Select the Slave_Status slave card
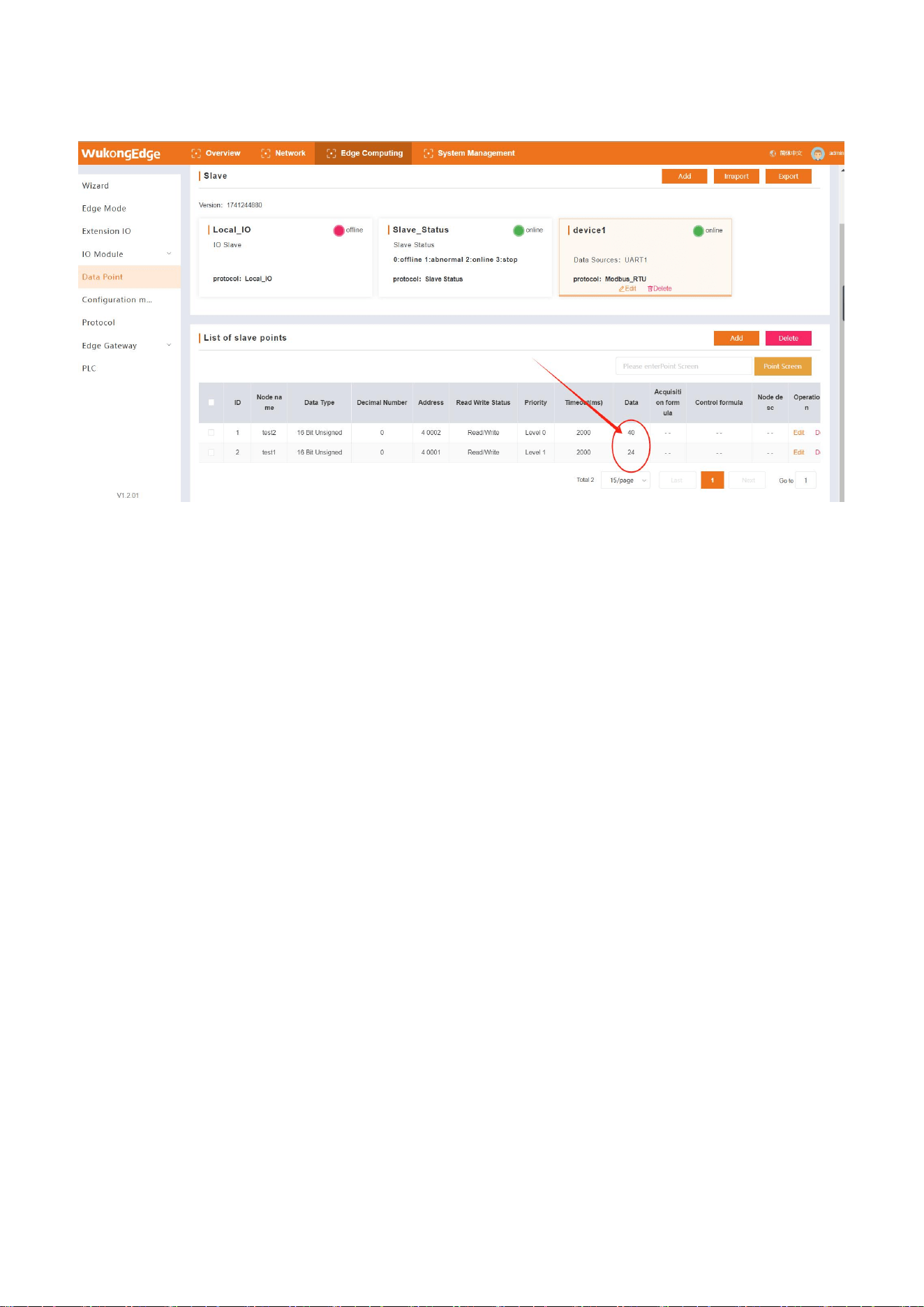 tap(465, 258)
